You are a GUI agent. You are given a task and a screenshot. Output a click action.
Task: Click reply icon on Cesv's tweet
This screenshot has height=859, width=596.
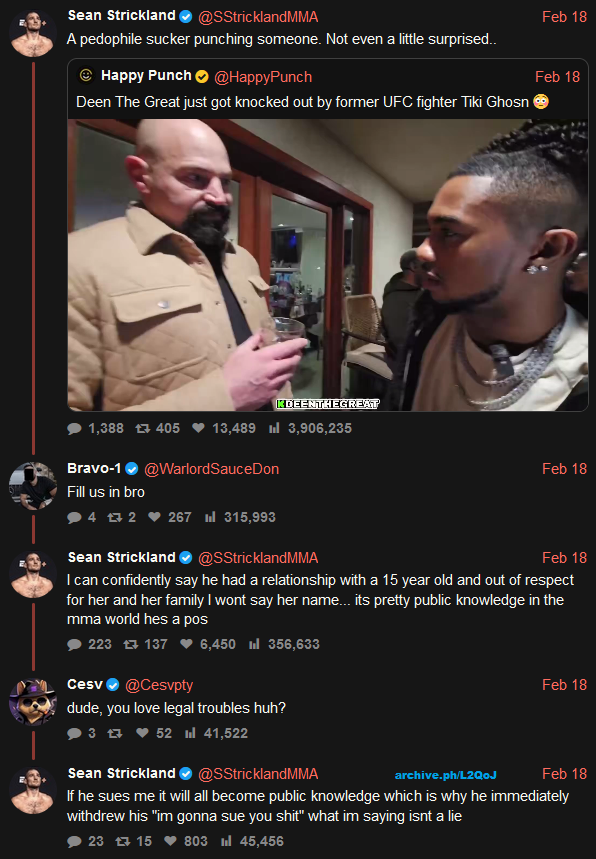point(74,734)
